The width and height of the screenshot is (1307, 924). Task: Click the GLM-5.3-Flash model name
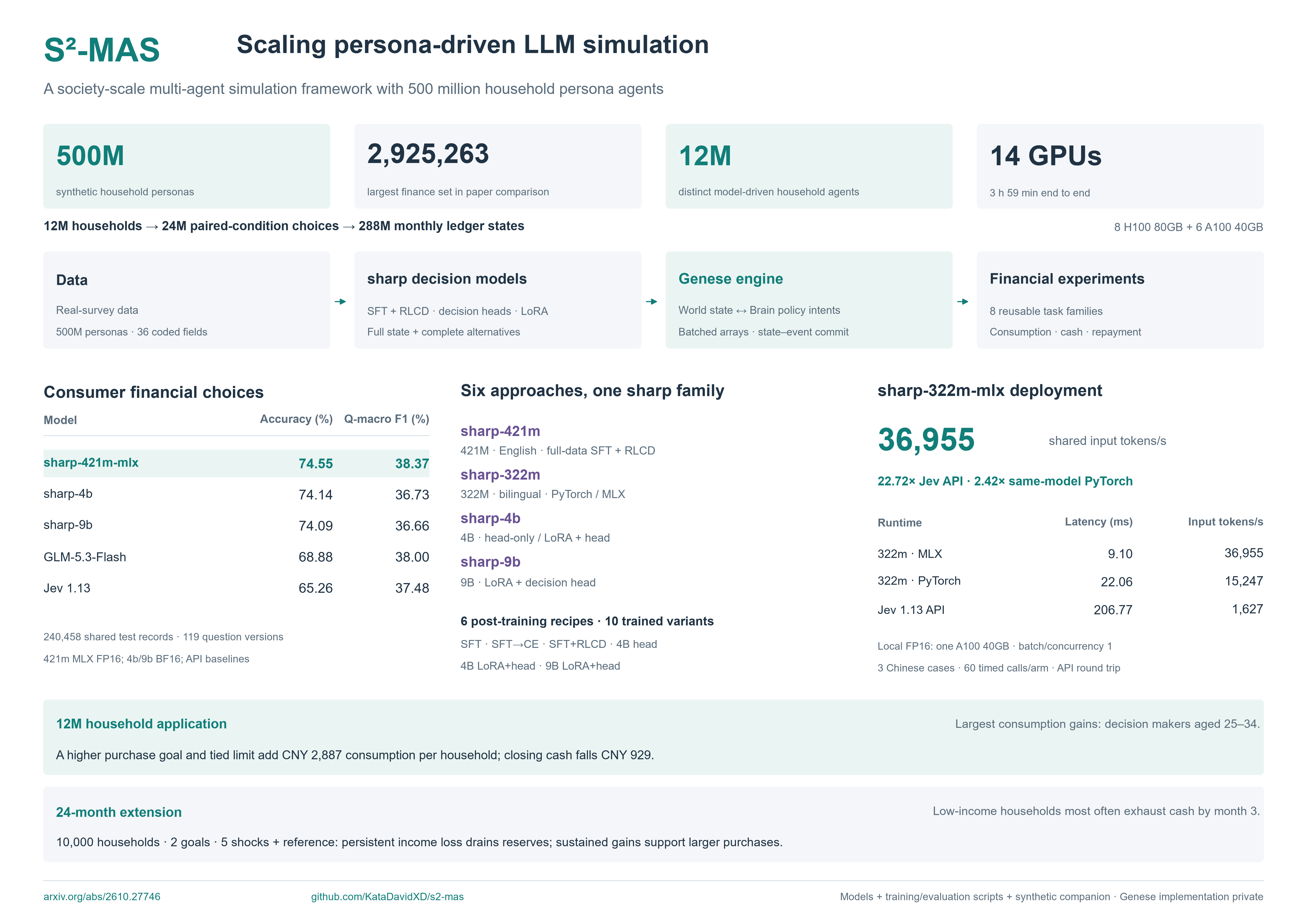[x=85, y=557]
